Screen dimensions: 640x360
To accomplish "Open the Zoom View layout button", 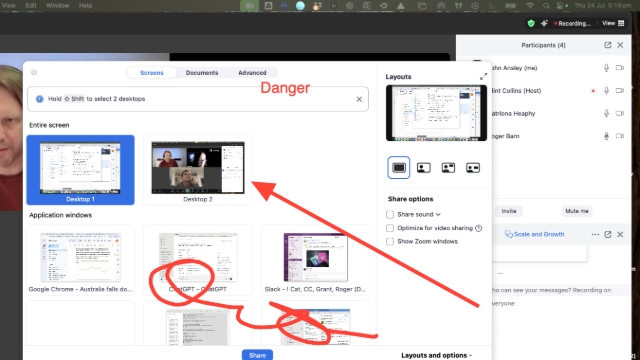I will pyautogui.click(x=613, y=23).
